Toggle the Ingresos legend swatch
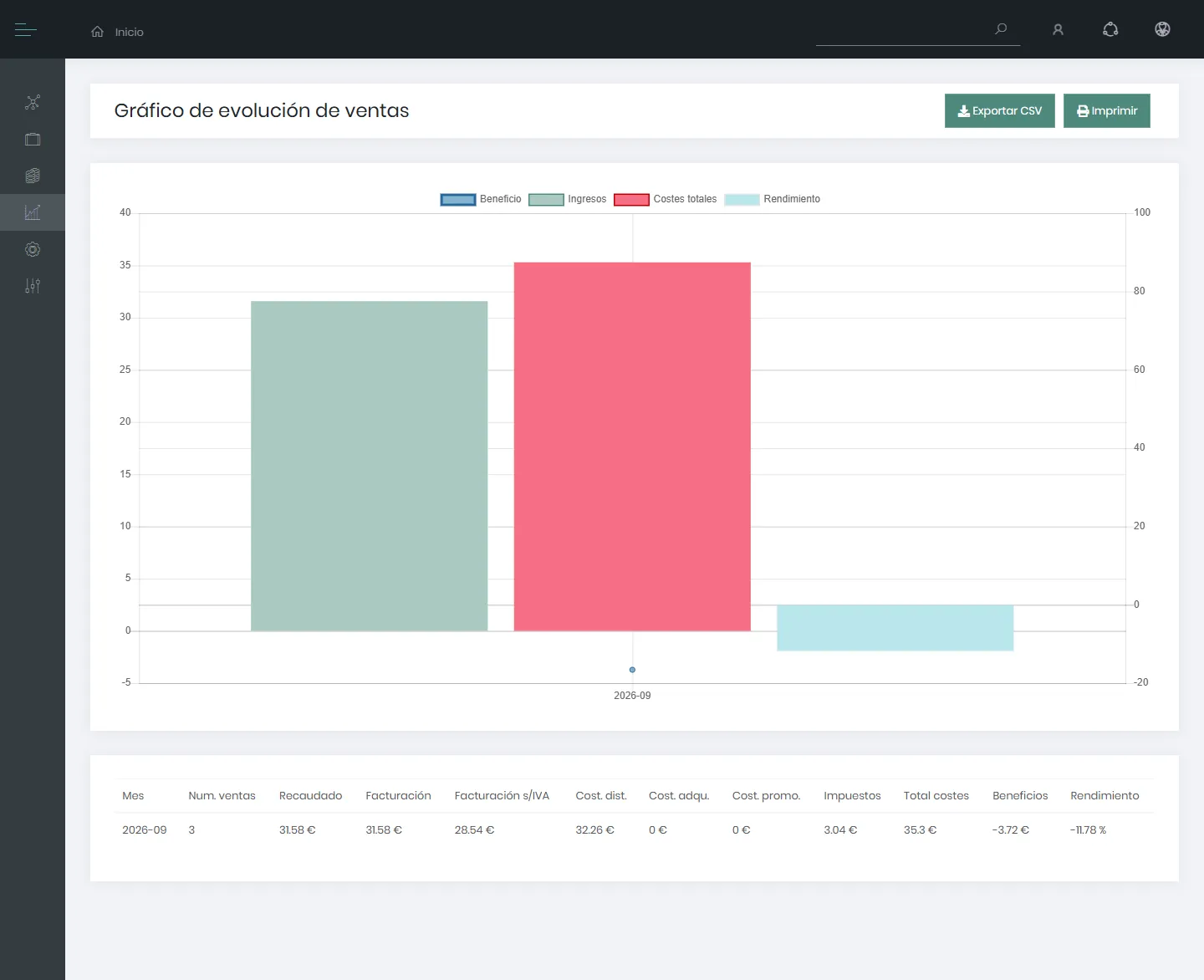Viewport: 1204px width, 980px height. coord(546,200)
